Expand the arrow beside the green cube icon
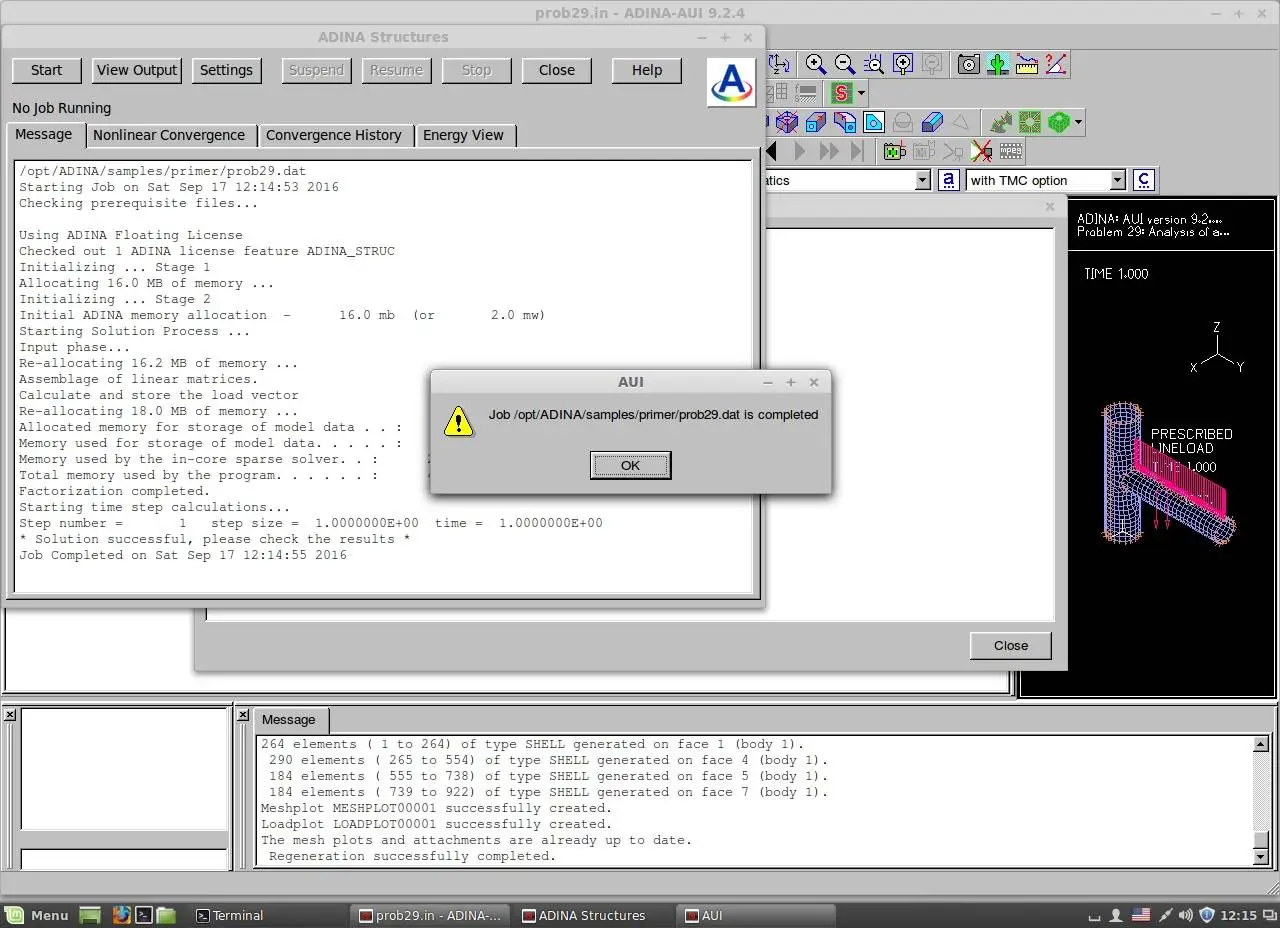 point(1078,122)
